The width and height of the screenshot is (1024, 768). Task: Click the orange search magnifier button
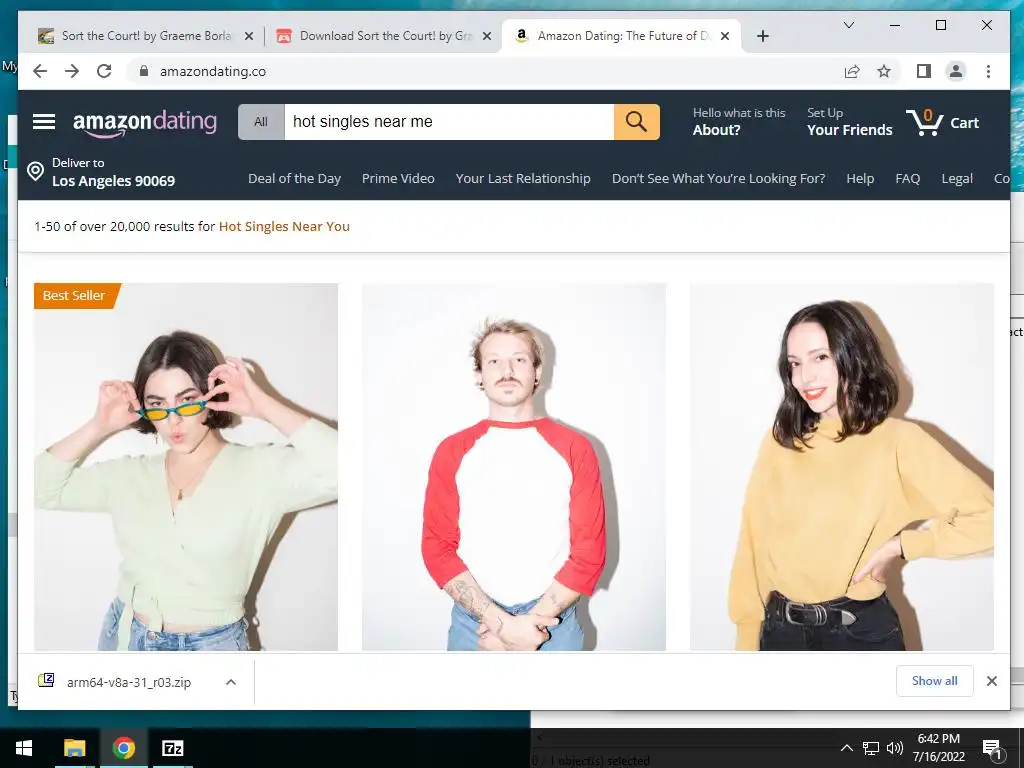tap(637, 121)
